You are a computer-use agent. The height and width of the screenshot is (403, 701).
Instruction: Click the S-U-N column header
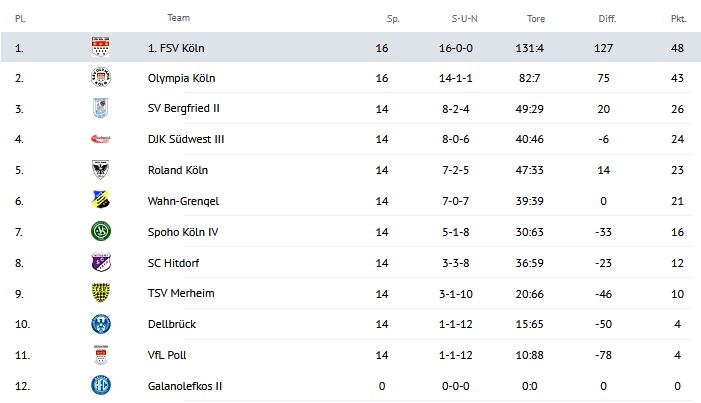465,17
